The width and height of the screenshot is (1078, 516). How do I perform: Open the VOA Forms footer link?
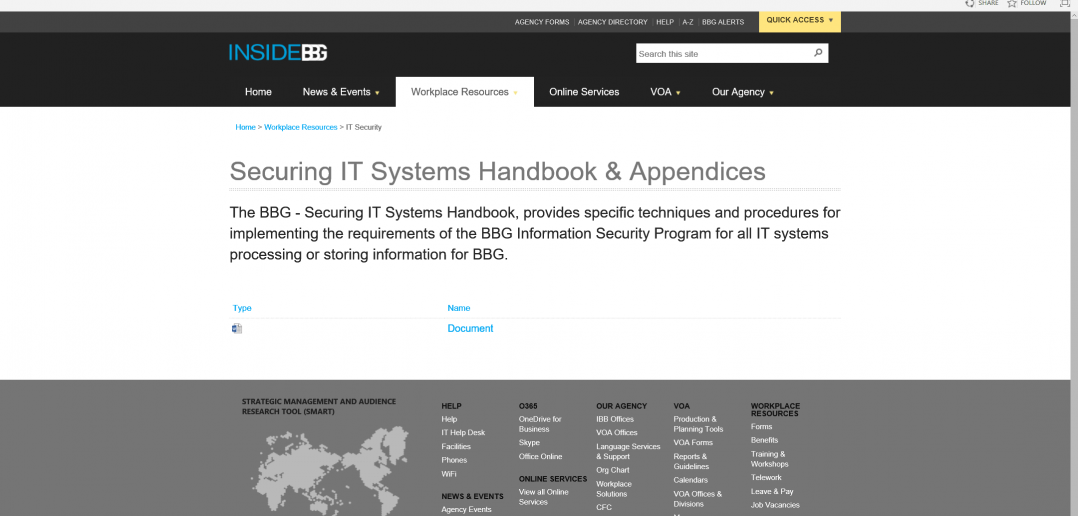coord(693,442)
